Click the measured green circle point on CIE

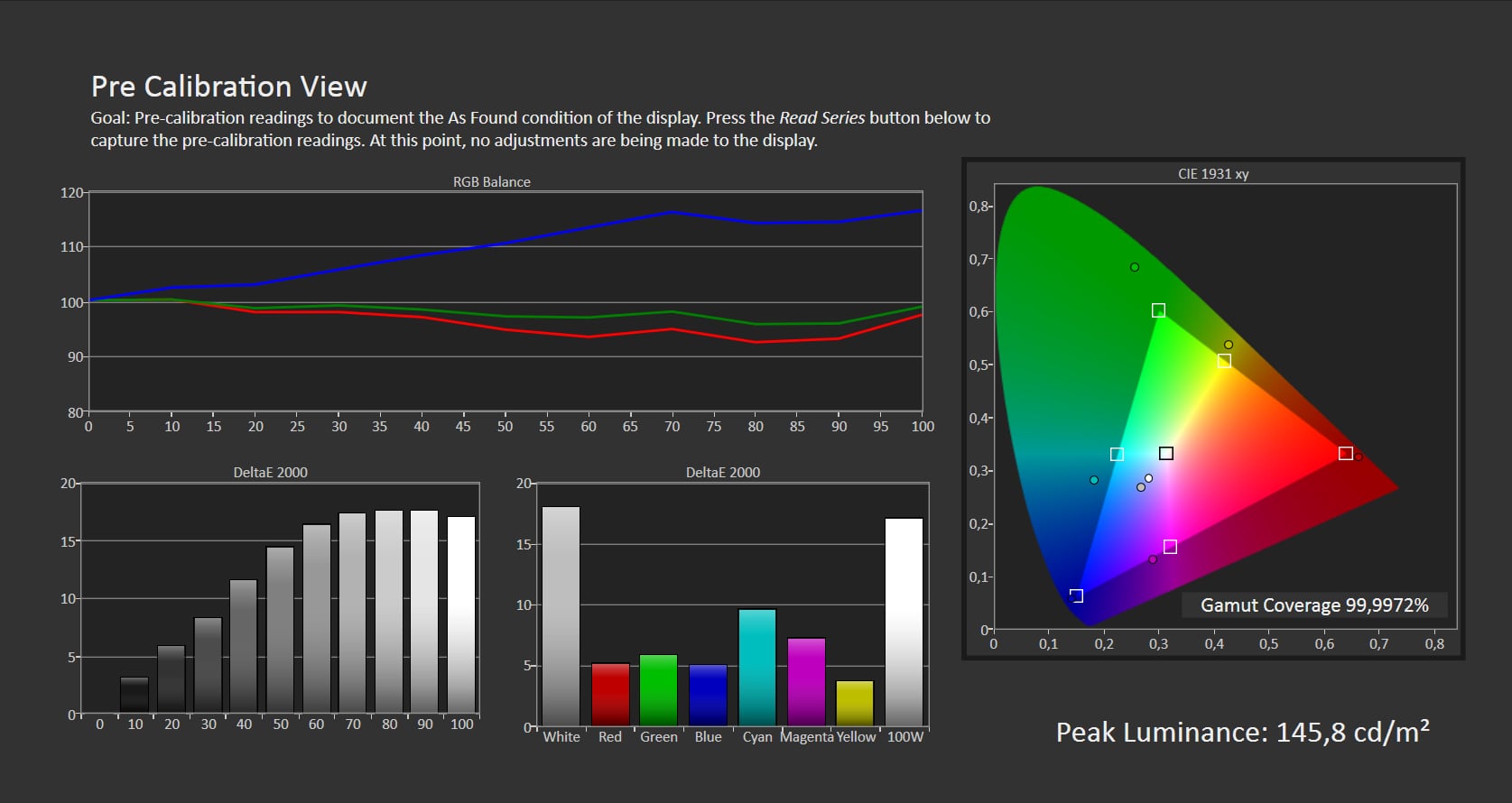tap(1135, 267)
